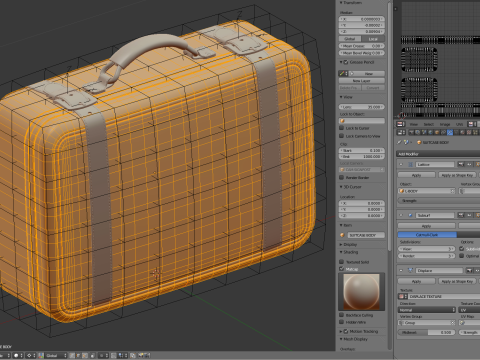Image resolution: width=480 pixels, height=360 pixels.
Task: Toggle Subsurf modifier viewport visibility
Action: (x=469, y=215)
